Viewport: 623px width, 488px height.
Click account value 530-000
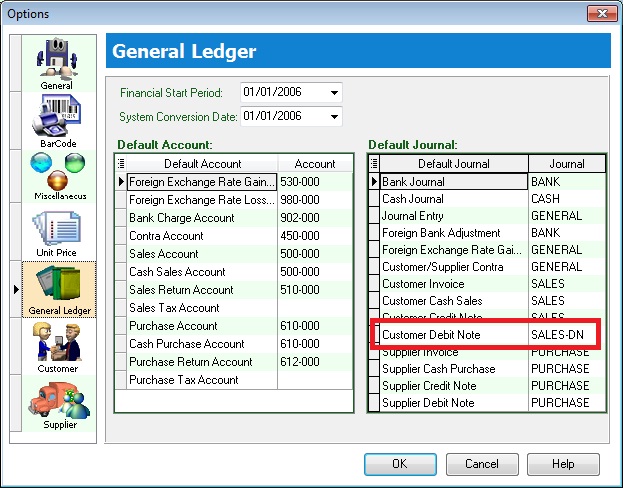click(x=300, y=182)
